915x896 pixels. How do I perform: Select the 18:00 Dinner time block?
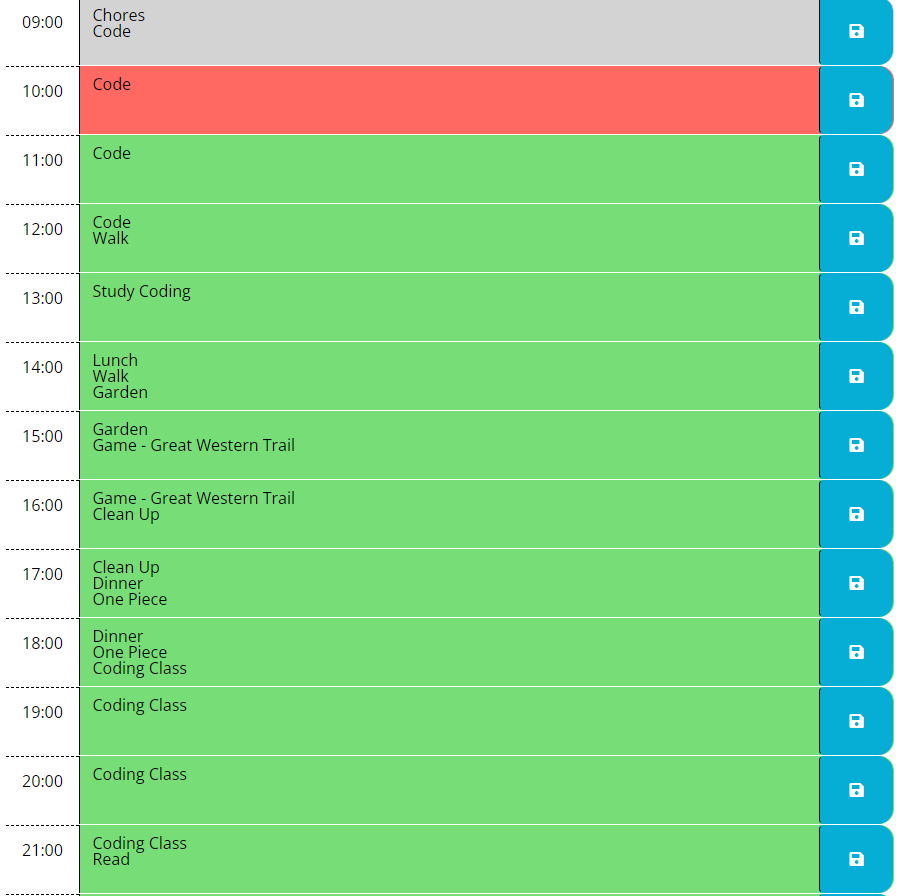coord(450,652)
